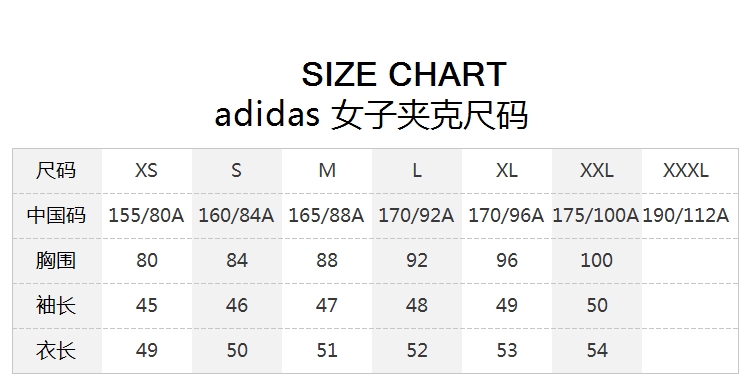Click the adidas 女子夹克尺码 subtitle
This screenshot has width=750, height=385.
(371, 115)
